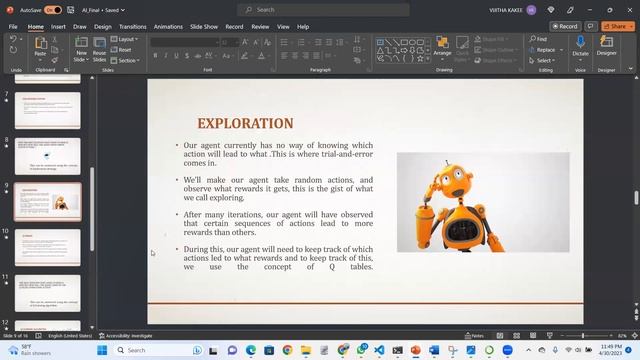640x360 pixels.
Task: Open the Windows Start menu
Action: click(102, 350)
